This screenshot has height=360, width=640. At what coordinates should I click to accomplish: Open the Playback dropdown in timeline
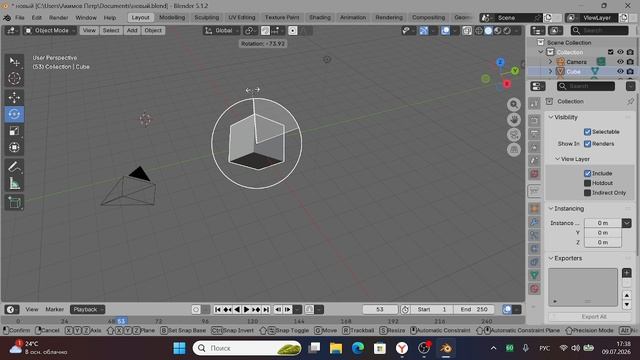(87, 309)
